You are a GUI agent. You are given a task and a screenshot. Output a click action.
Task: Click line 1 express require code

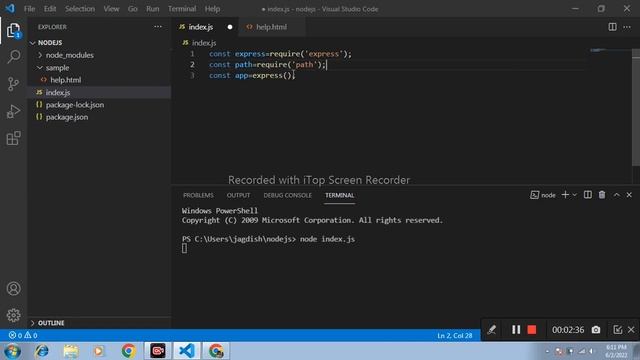tap(280, 54)
